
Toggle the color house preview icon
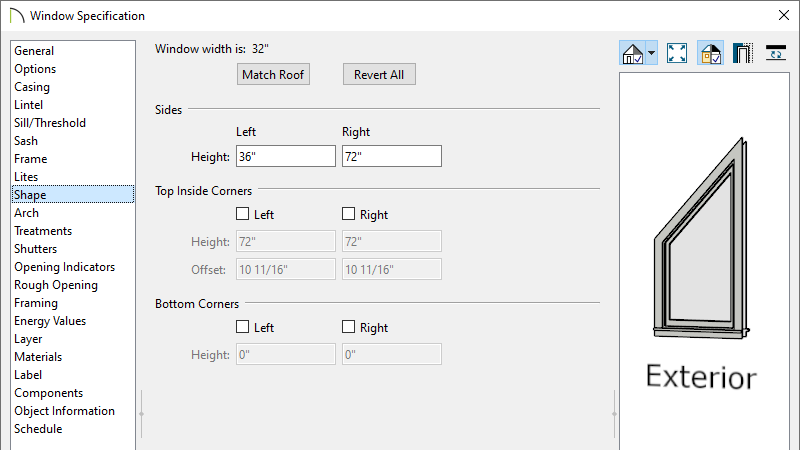[x=711, y=53]
